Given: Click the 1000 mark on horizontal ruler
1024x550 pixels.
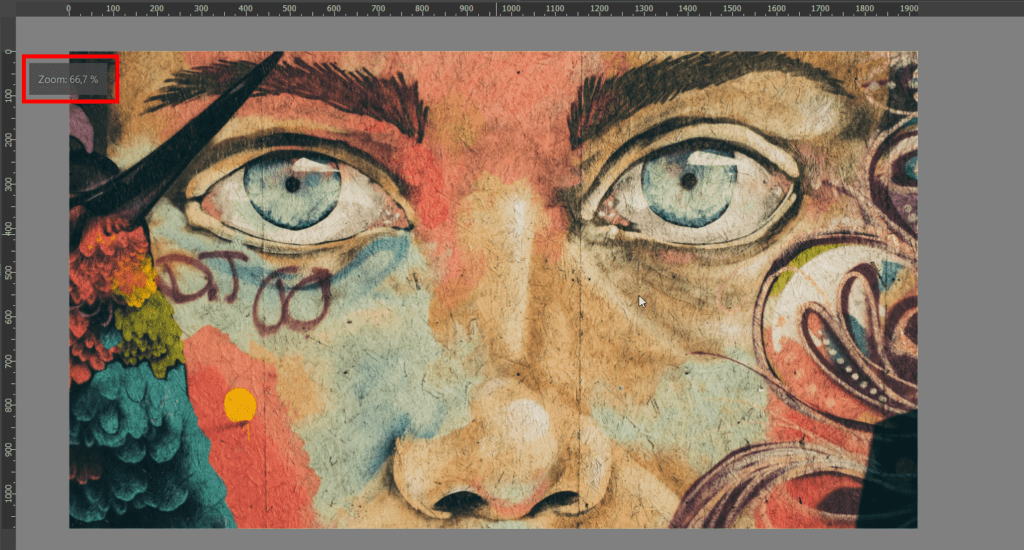Looking at the screenshot, I should click(x=511, y=8).
